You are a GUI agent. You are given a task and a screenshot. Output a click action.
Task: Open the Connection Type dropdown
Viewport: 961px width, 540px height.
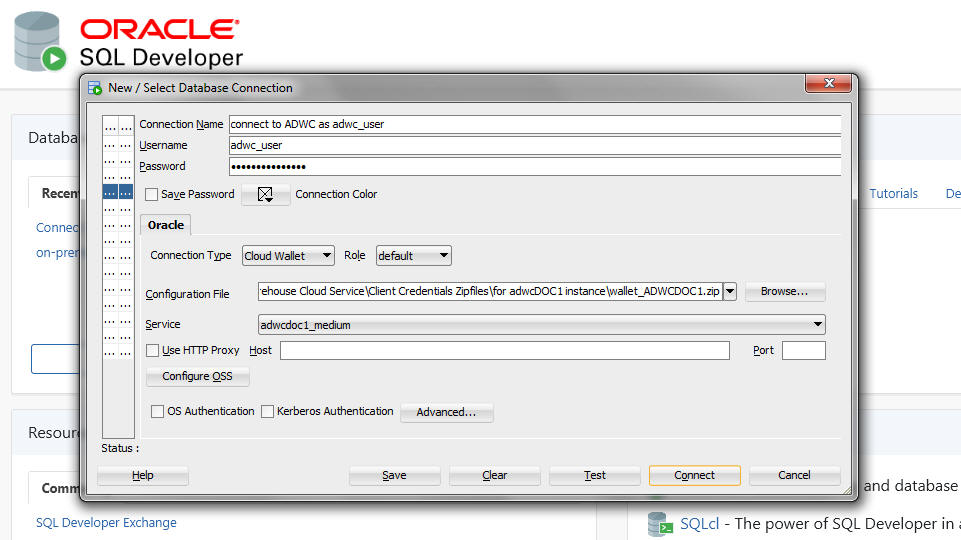pyautogui.click(x=288, y=256)
